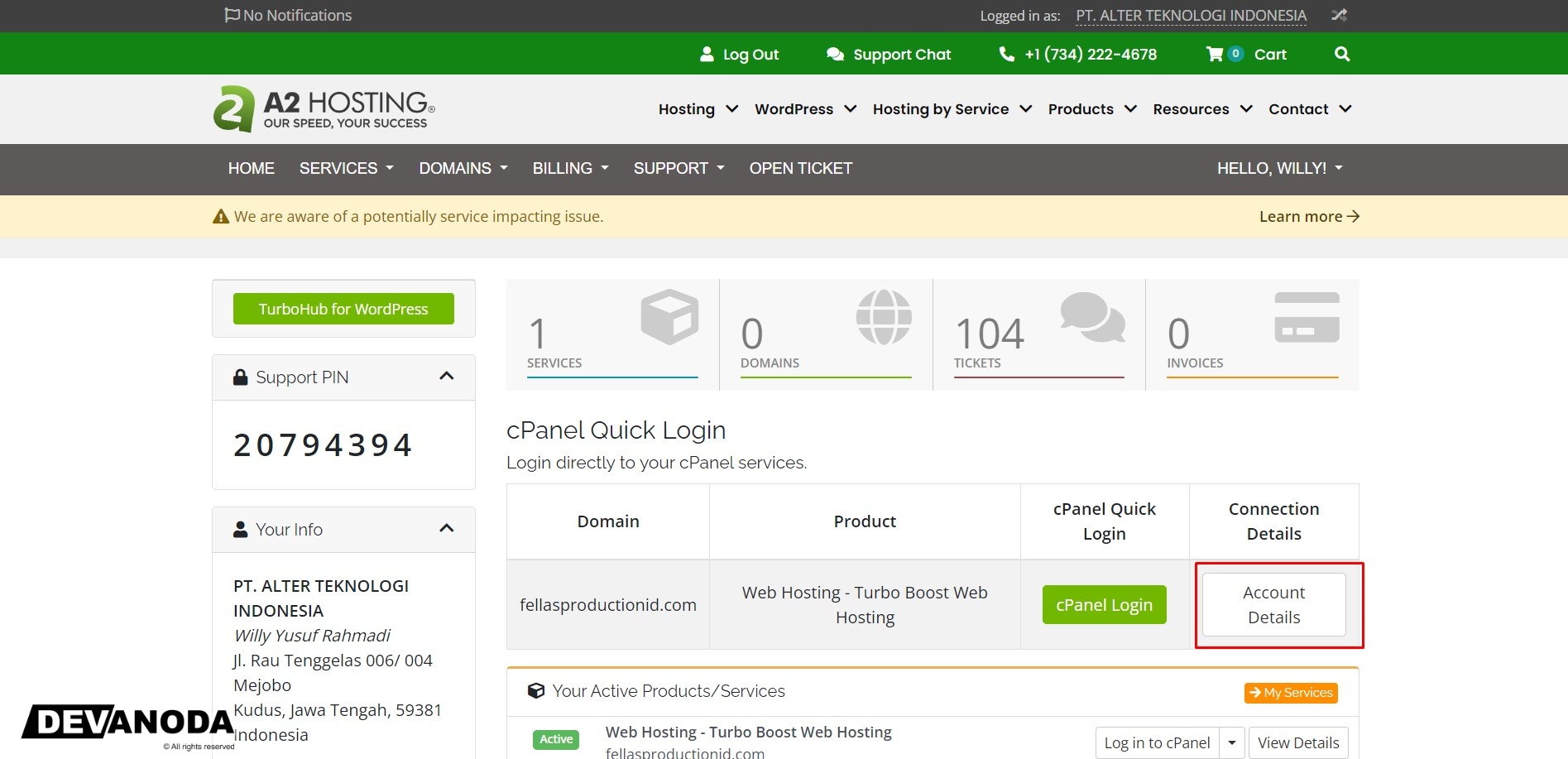
Task: Click the orange My Services button
Action: point(1291,693)
